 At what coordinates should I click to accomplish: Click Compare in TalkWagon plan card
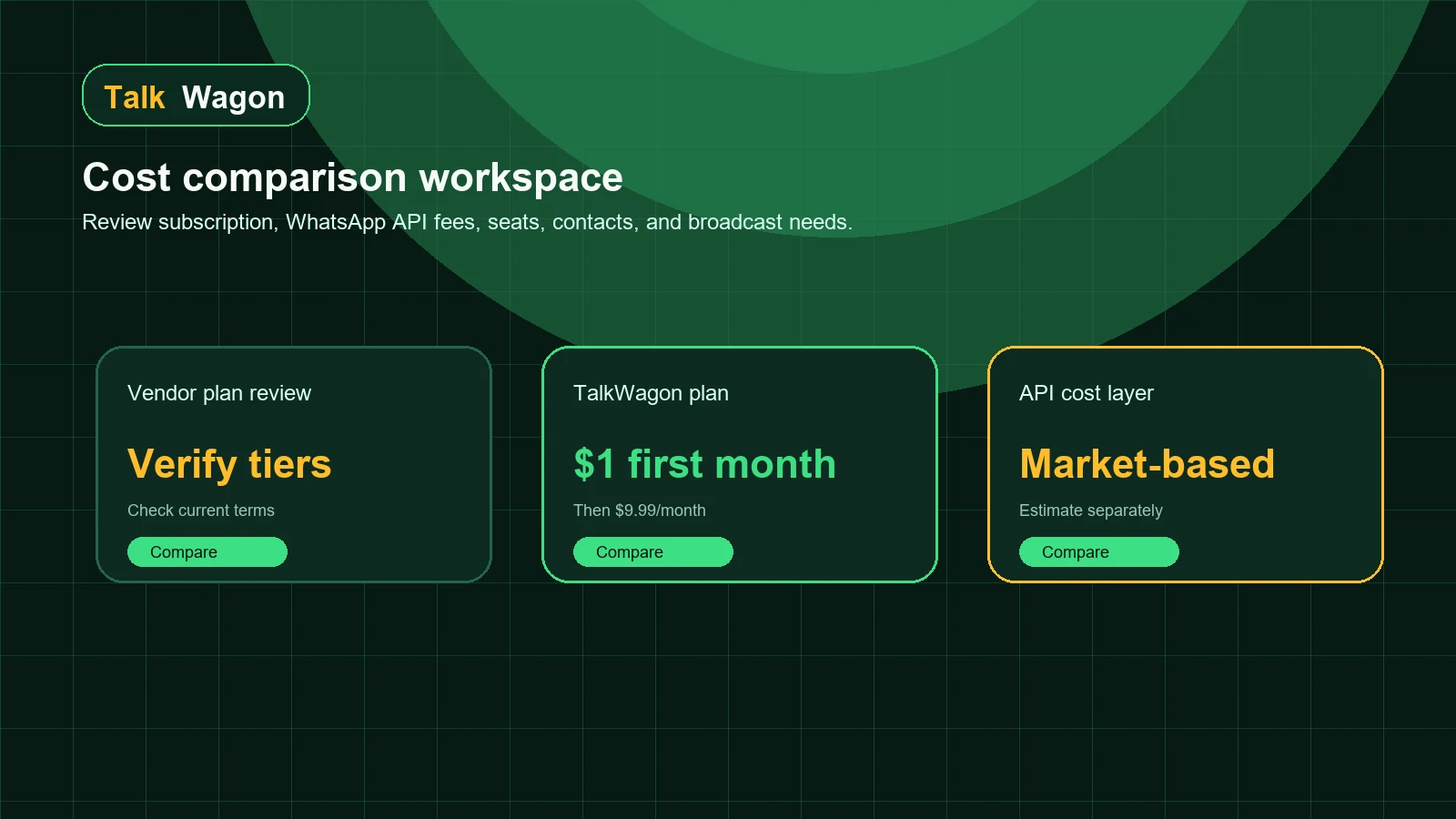(x=653, y=552)
